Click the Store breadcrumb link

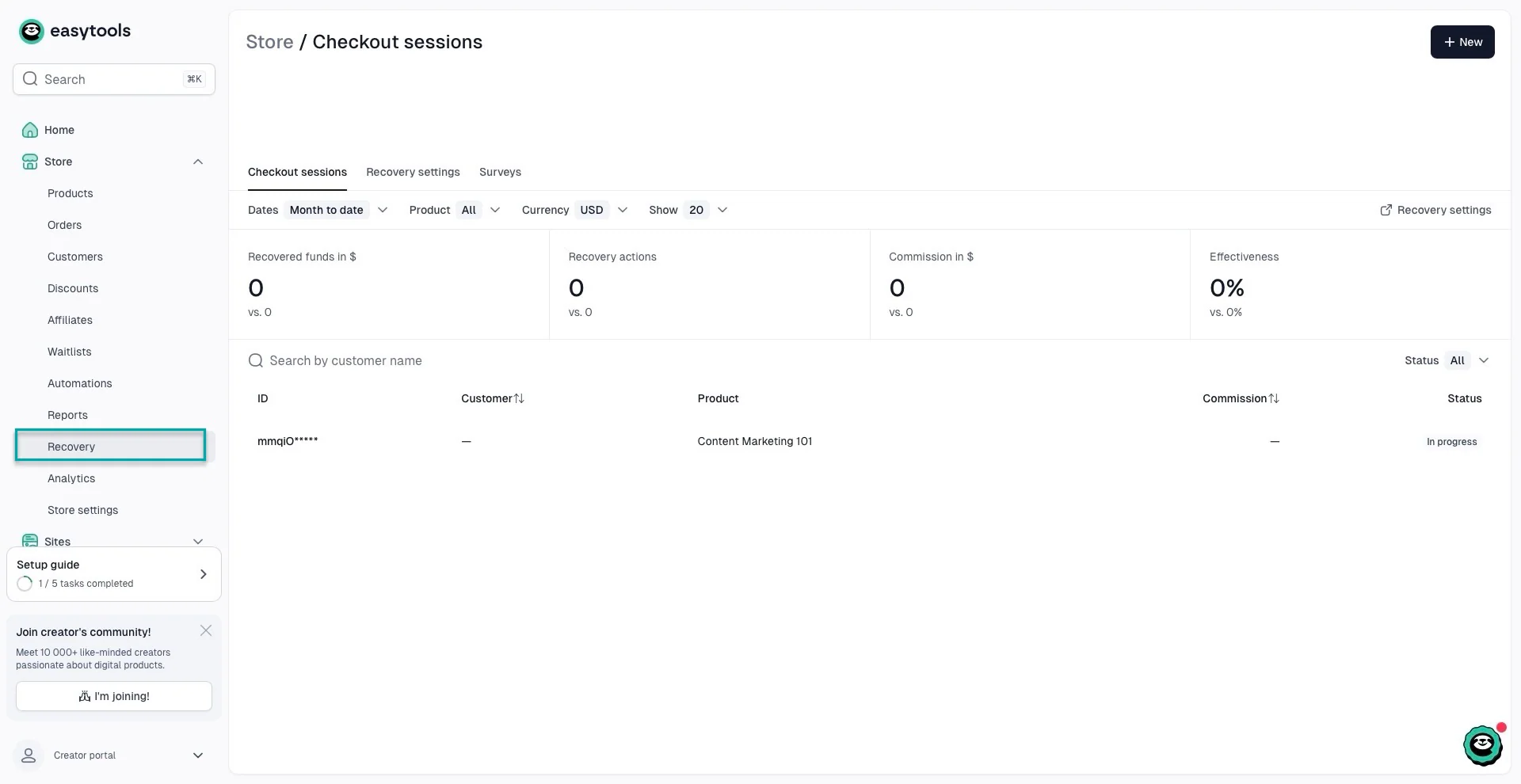(x=269, y=42)
